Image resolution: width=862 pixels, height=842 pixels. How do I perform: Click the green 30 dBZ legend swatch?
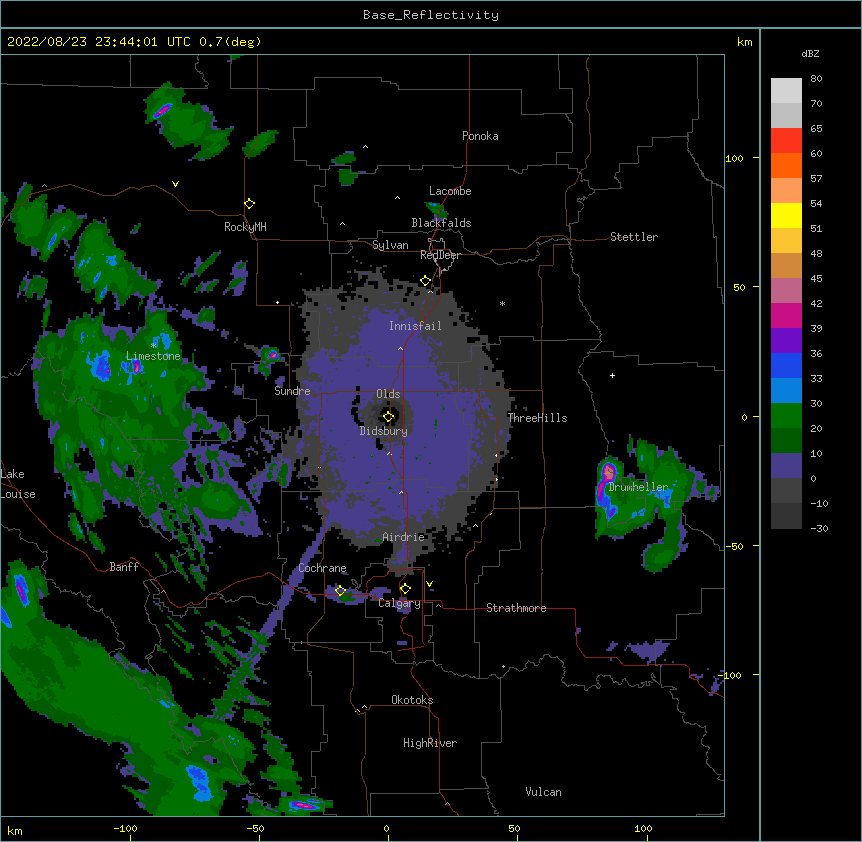click(x=786, y=416)
